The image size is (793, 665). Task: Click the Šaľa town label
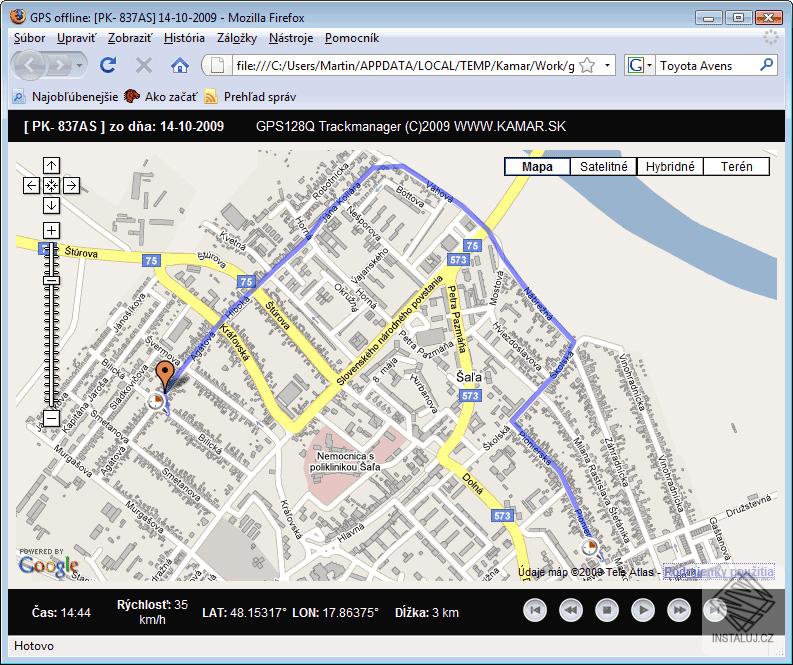(469, 377)
